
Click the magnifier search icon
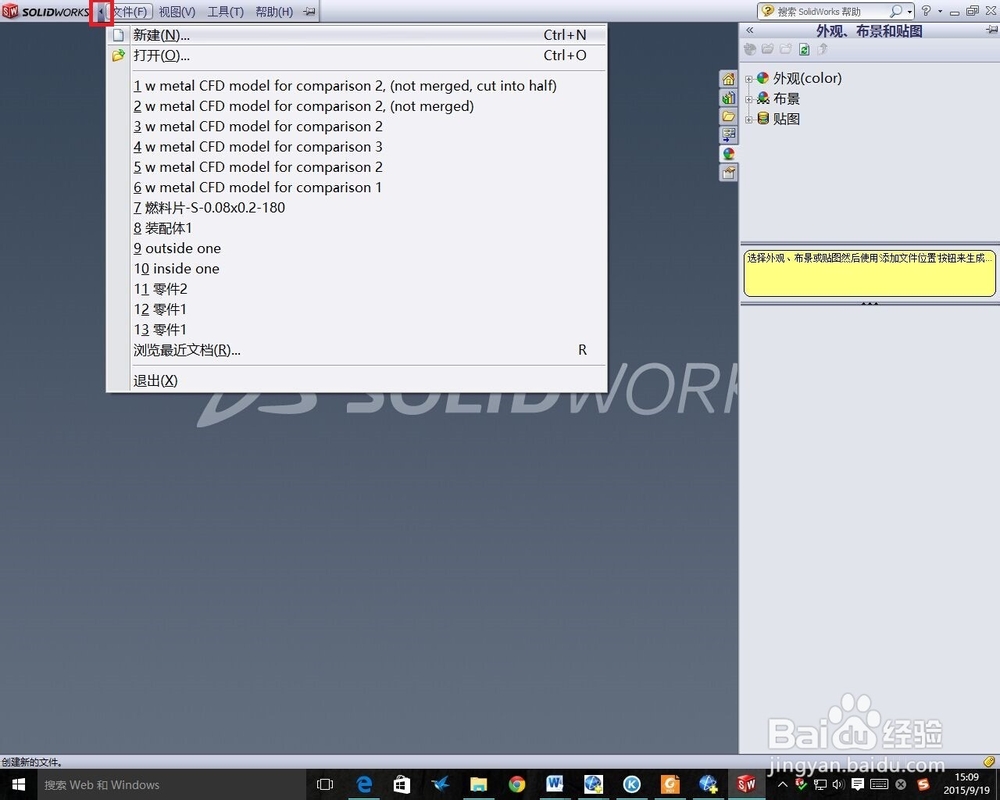click(895, 11)
